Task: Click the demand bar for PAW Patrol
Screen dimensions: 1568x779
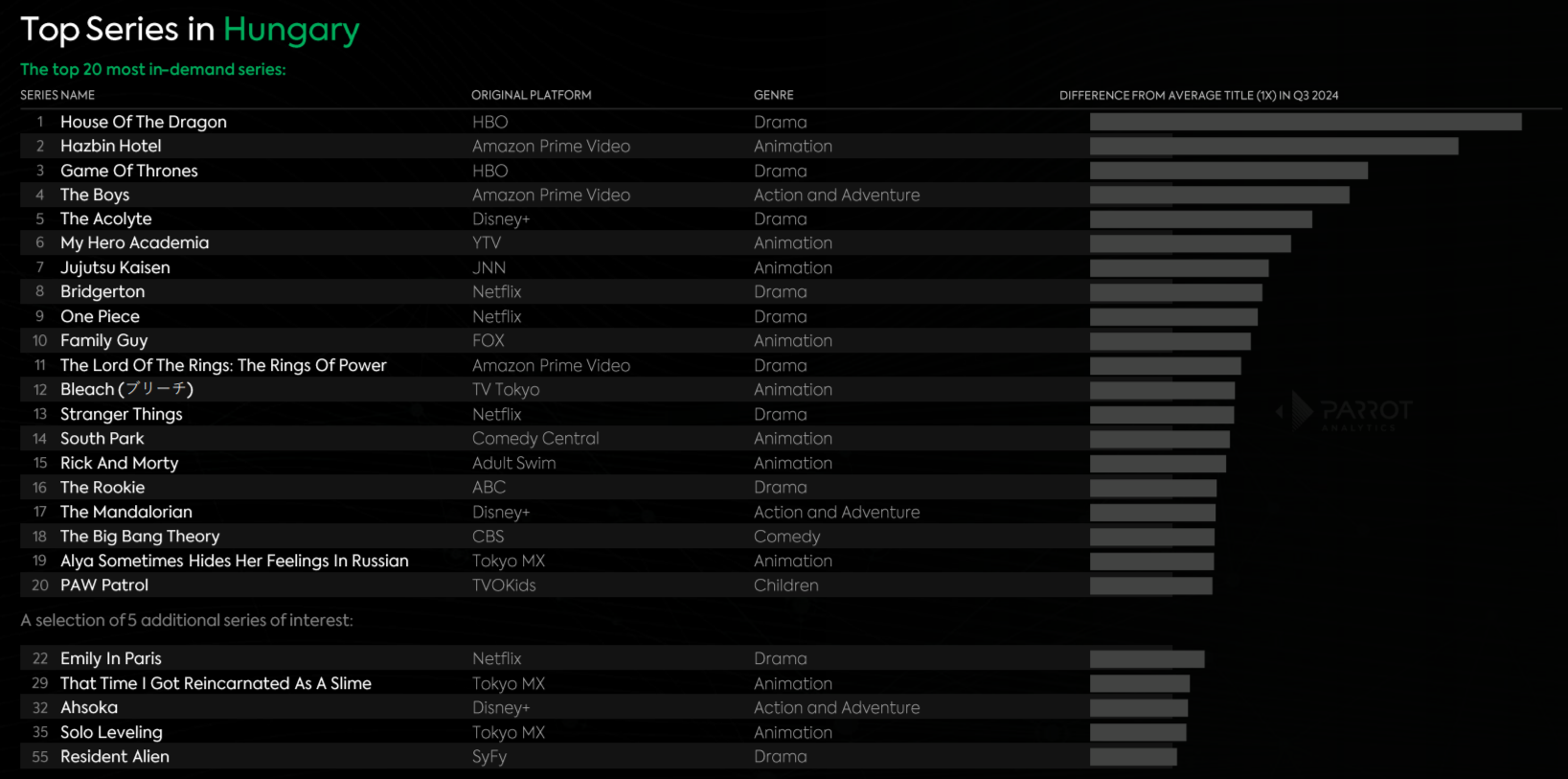Action: [x=1151, y=585]
